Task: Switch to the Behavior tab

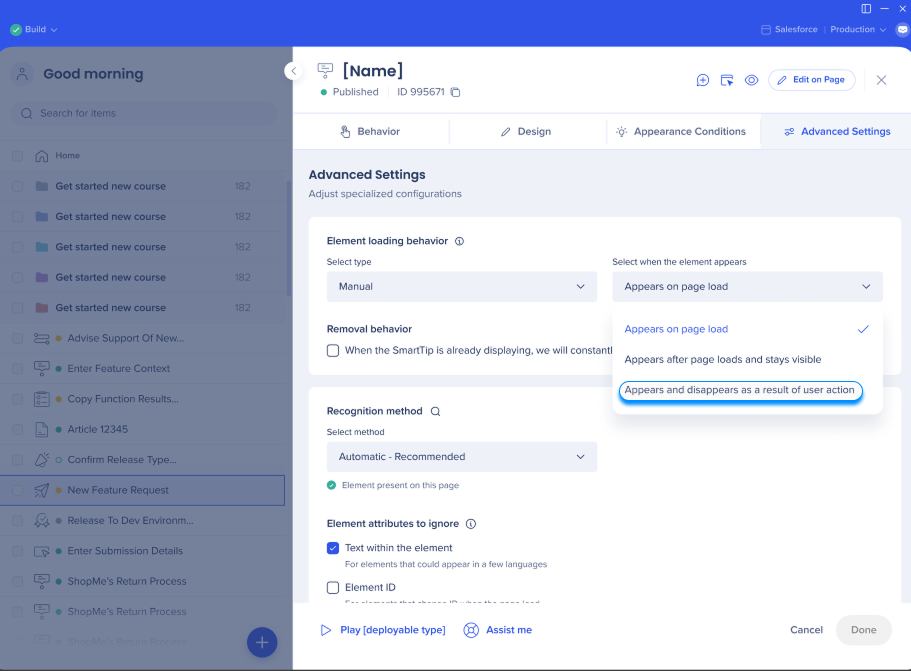Action: point(371,131)
